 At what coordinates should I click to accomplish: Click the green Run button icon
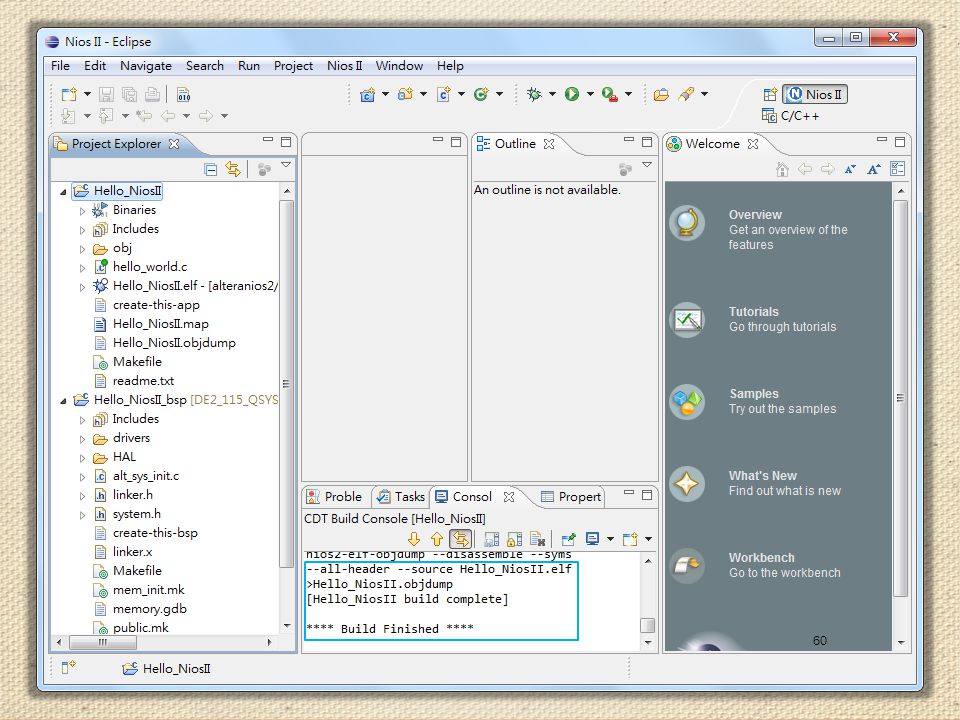(572, 94)
